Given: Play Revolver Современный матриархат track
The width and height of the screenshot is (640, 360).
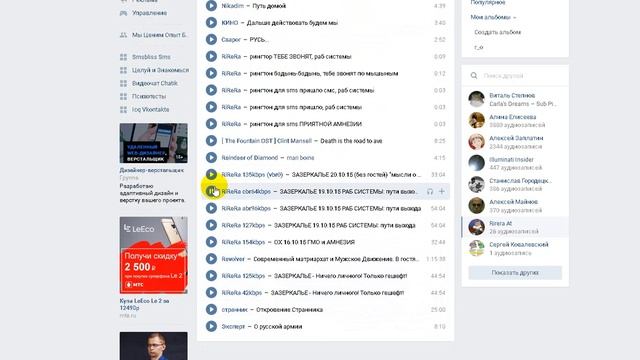Looking at the screenshot, I should pyautogui.click(x=211, y=259).
